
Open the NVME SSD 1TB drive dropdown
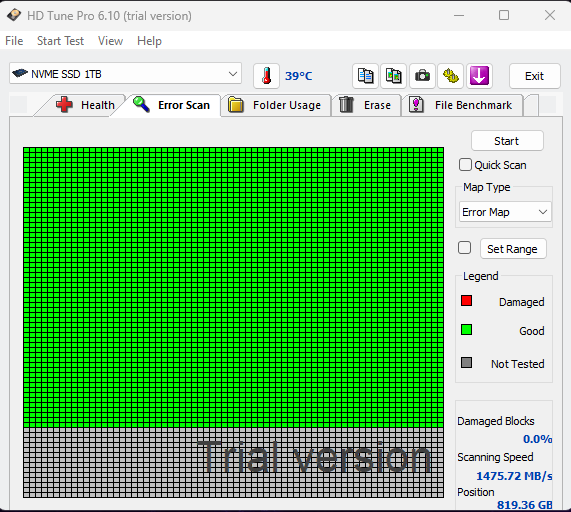[125, 74]
